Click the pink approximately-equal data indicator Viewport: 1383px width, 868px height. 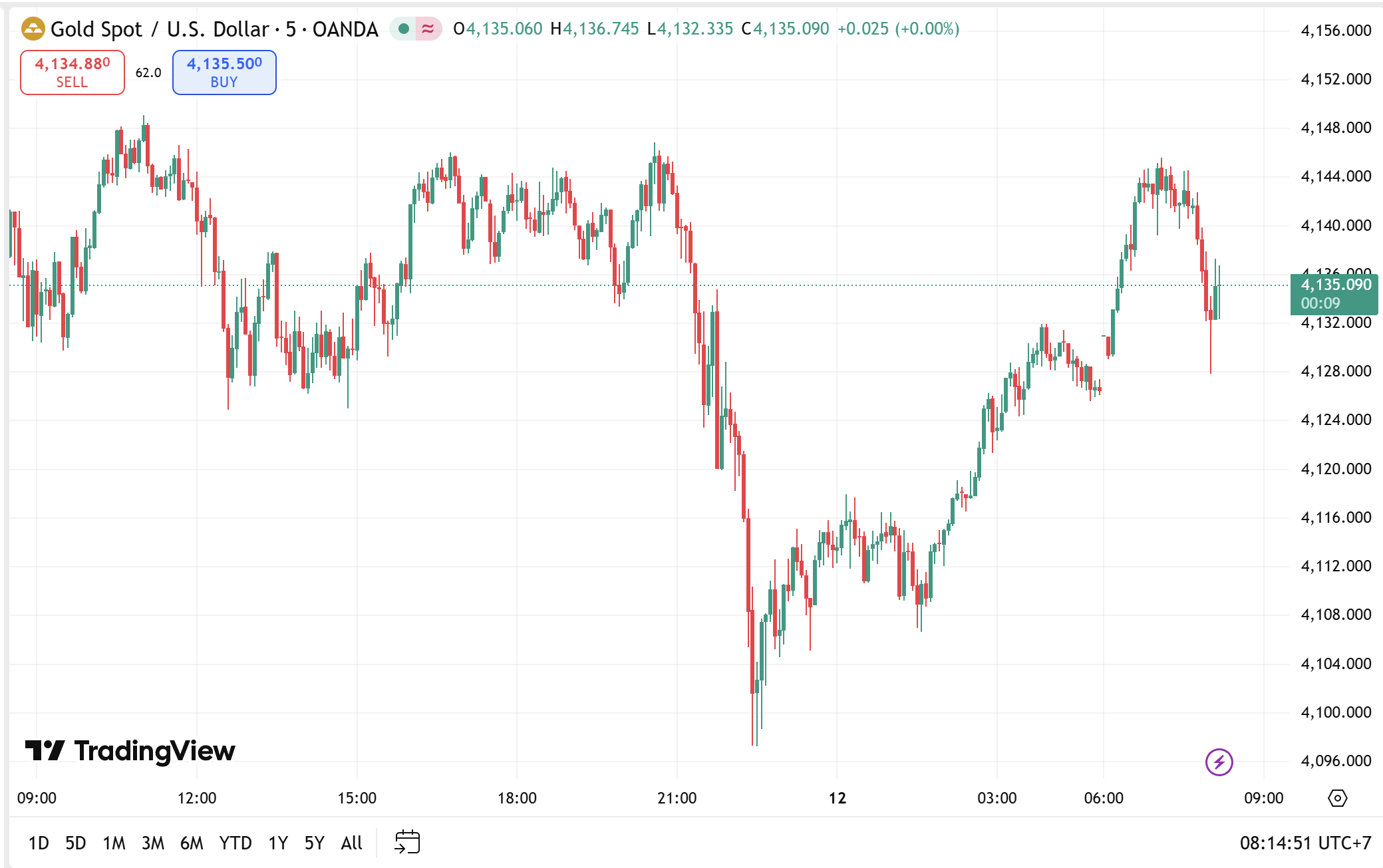click(x=428, y=29)
